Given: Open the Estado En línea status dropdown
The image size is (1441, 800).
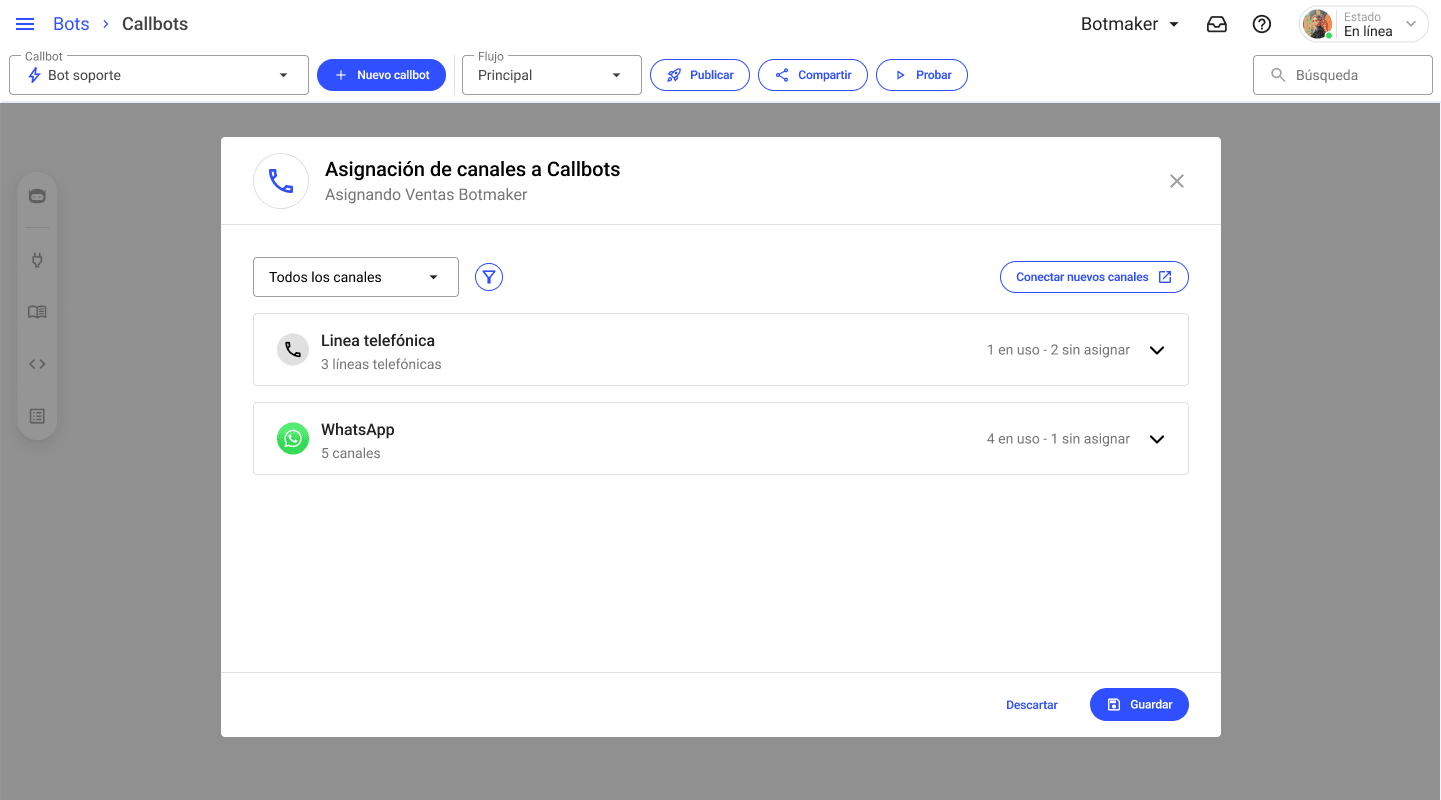Looking at the screenshot, I should pyautogui.click(x=1364, y=24).
